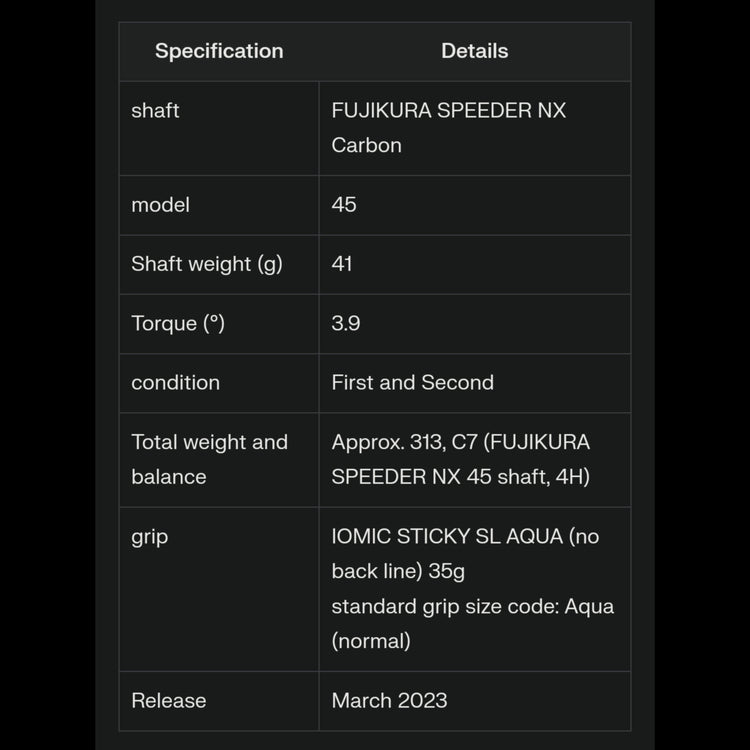Select the model row label
This screenshot has height=750, width=750.
coord(160,205)
